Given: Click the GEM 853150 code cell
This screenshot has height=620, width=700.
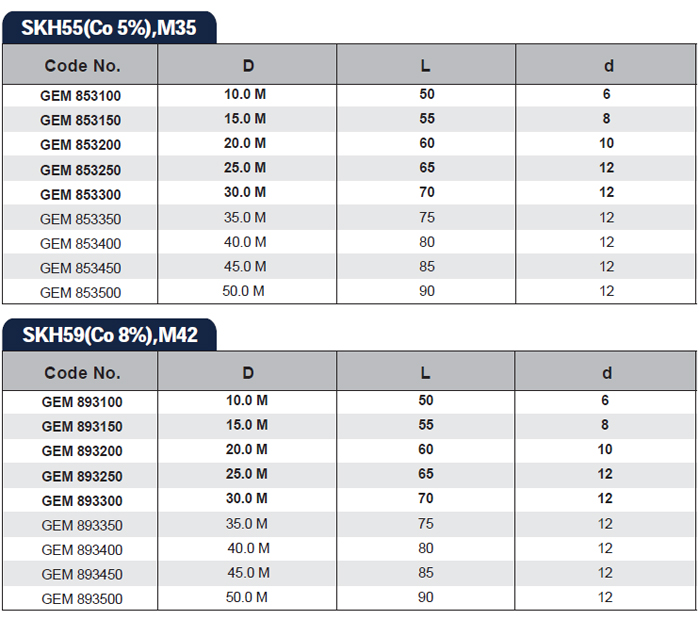Looking at the screenshot, I should click(x=82, y=120).
